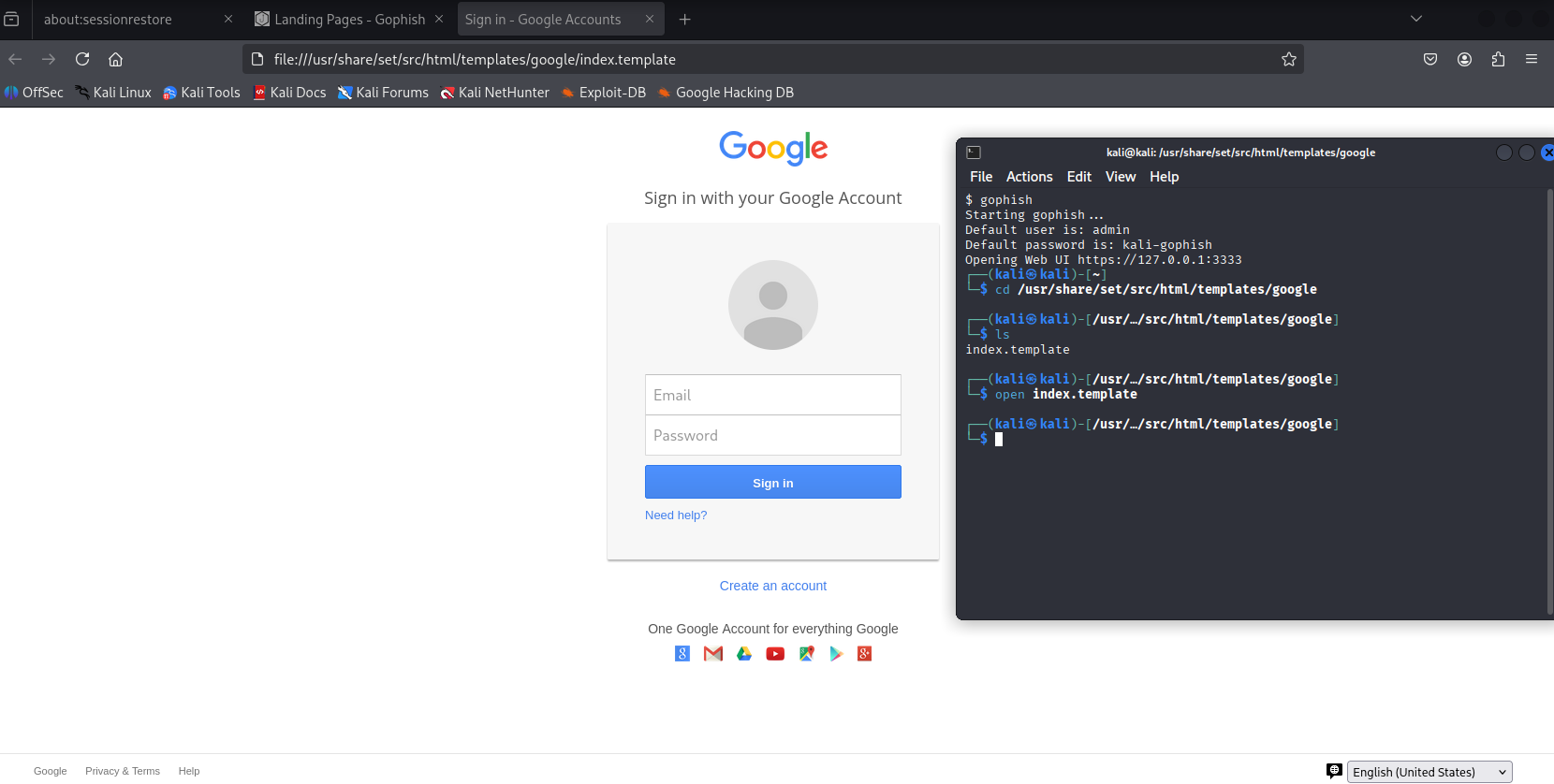Click the 'Default password is: kali-gophish' line
This screenshot has height=784, width=1554.
point(1089,245)
